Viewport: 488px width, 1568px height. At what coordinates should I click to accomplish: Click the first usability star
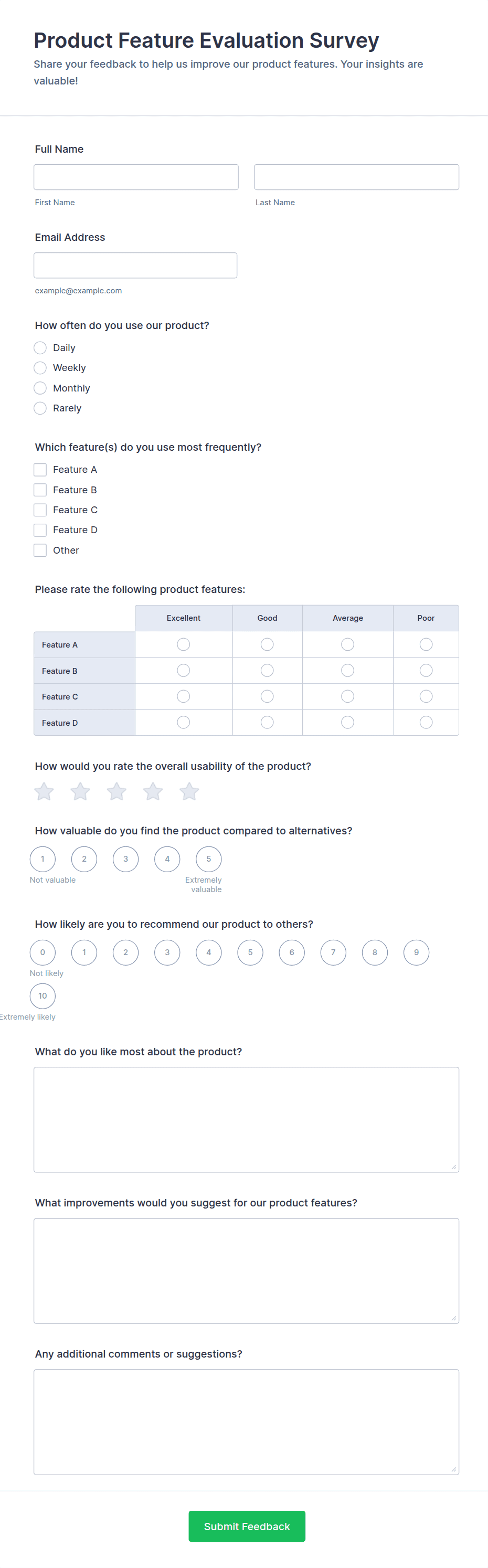(x=44, y=792)
